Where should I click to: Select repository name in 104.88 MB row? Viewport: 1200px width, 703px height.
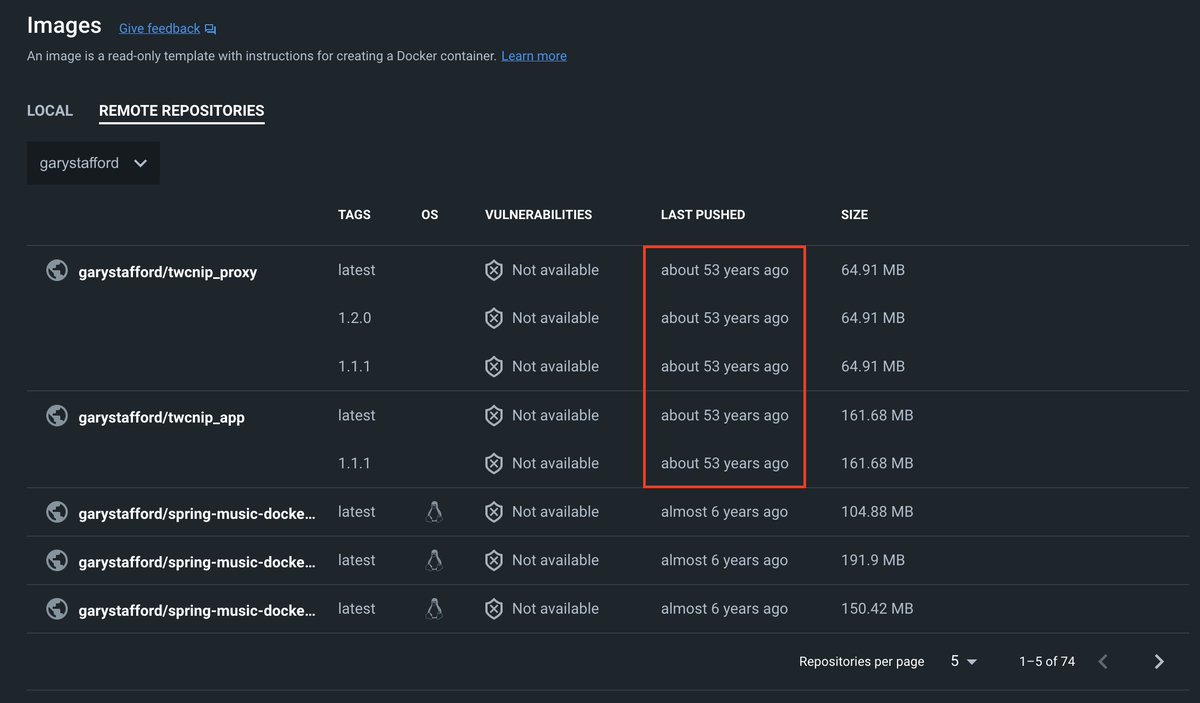[197, 514]
